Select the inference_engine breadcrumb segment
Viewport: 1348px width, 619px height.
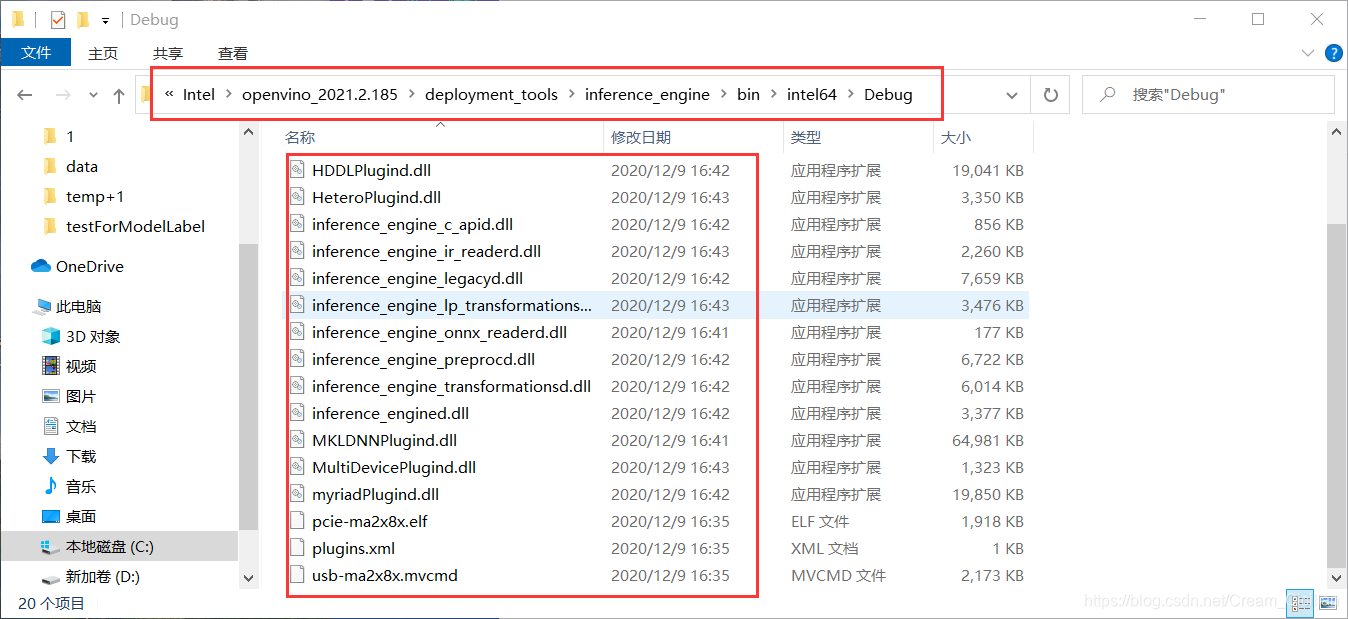(x=647, y=95)
